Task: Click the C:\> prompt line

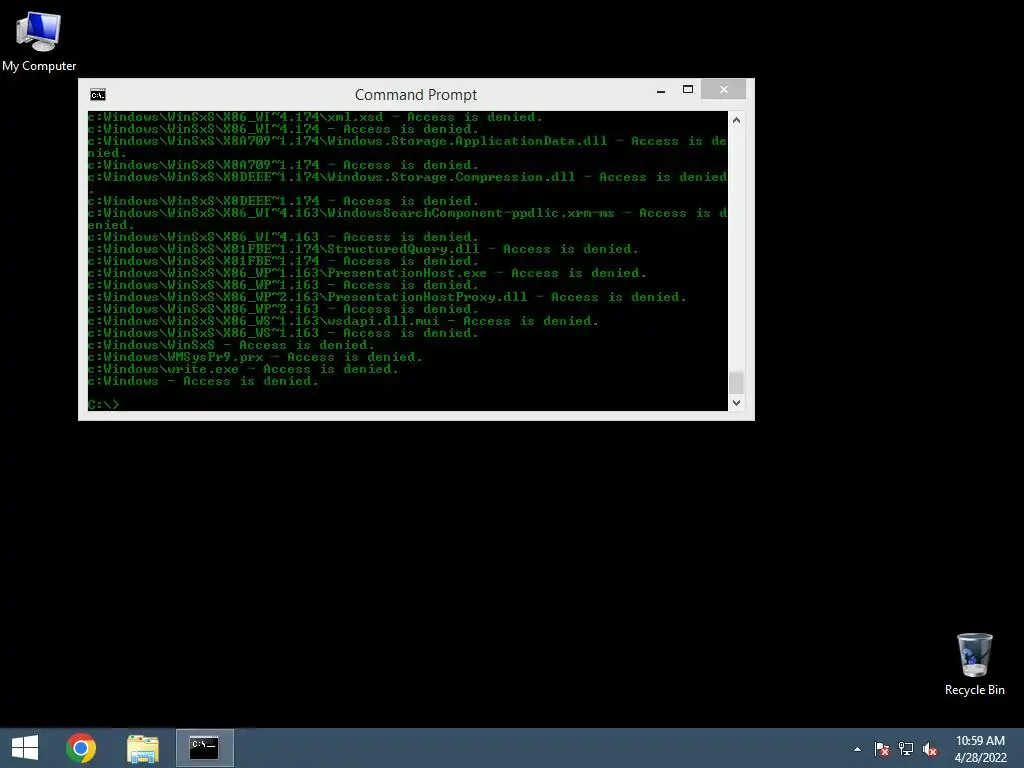Action: [x=103, y=405]
